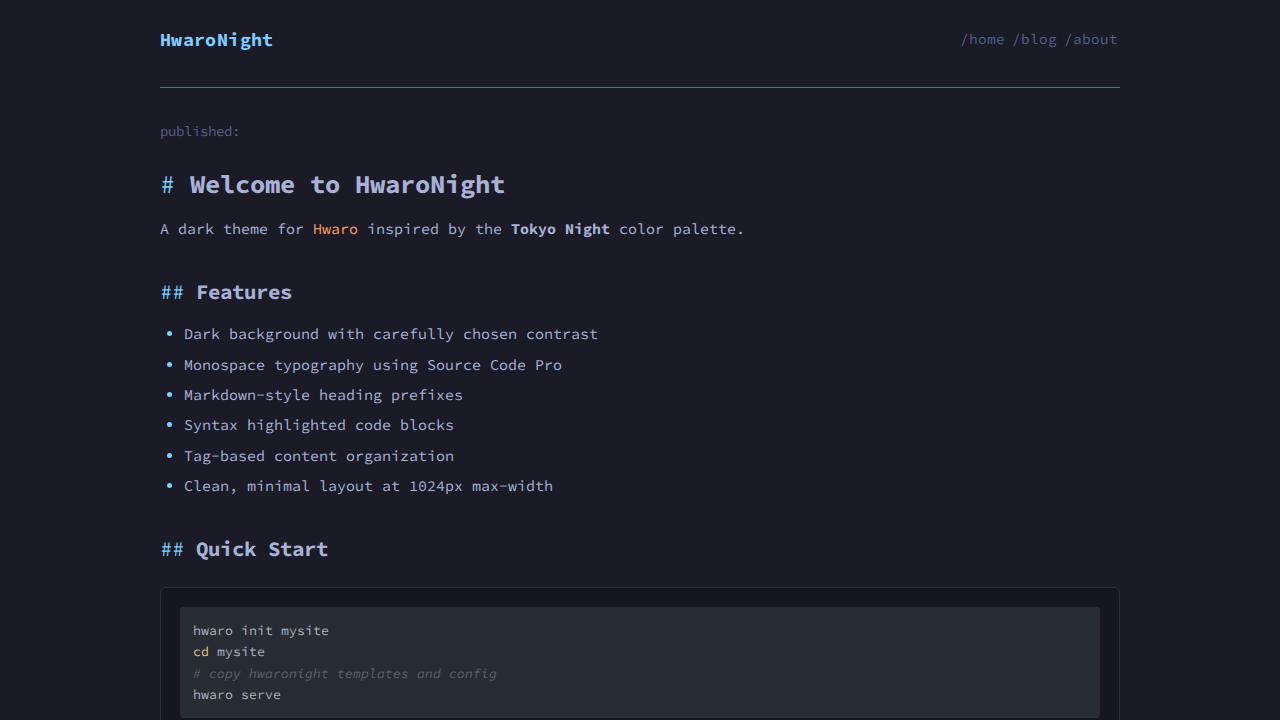Click the bullet before 'Dark background' item

click(x=169, y=334)
